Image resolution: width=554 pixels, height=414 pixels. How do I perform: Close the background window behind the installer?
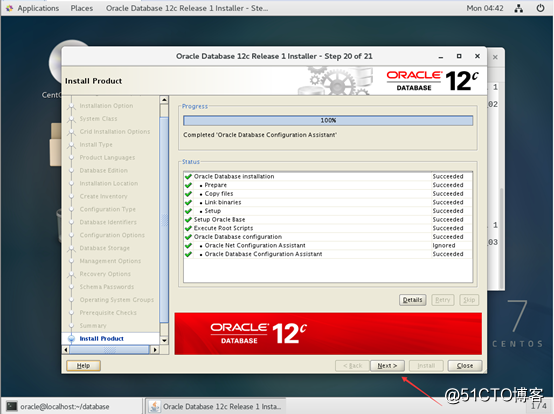pos(495,57)
